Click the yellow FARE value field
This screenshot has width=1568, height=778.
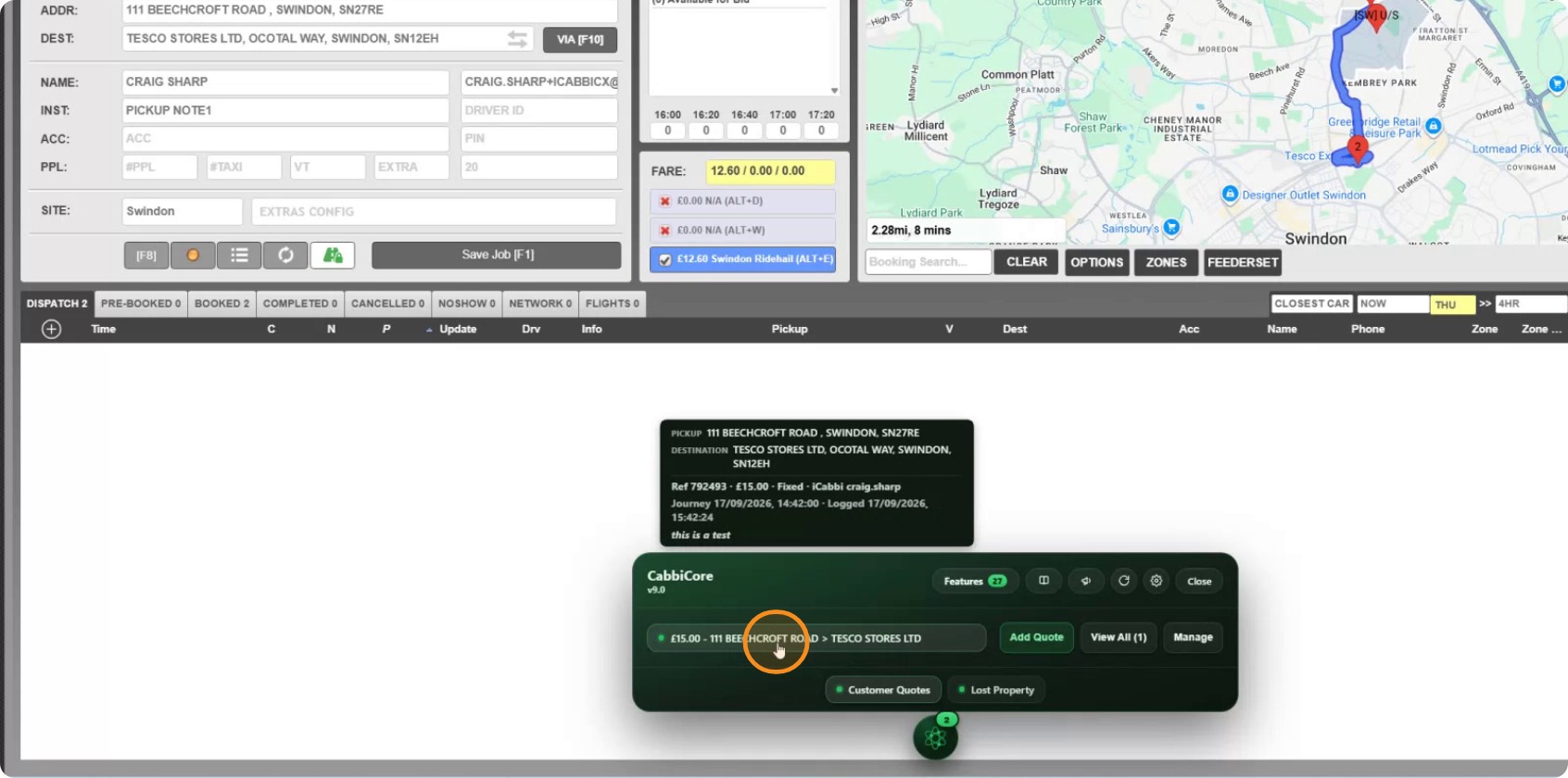tap(770, 171)
